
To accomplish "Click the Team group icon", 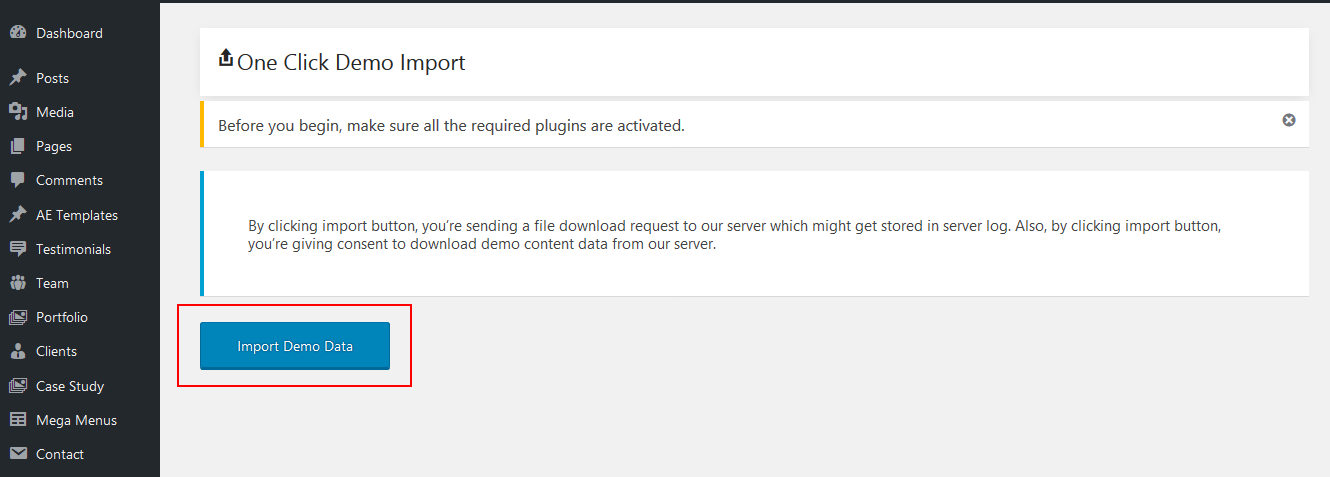I will 17,283.
